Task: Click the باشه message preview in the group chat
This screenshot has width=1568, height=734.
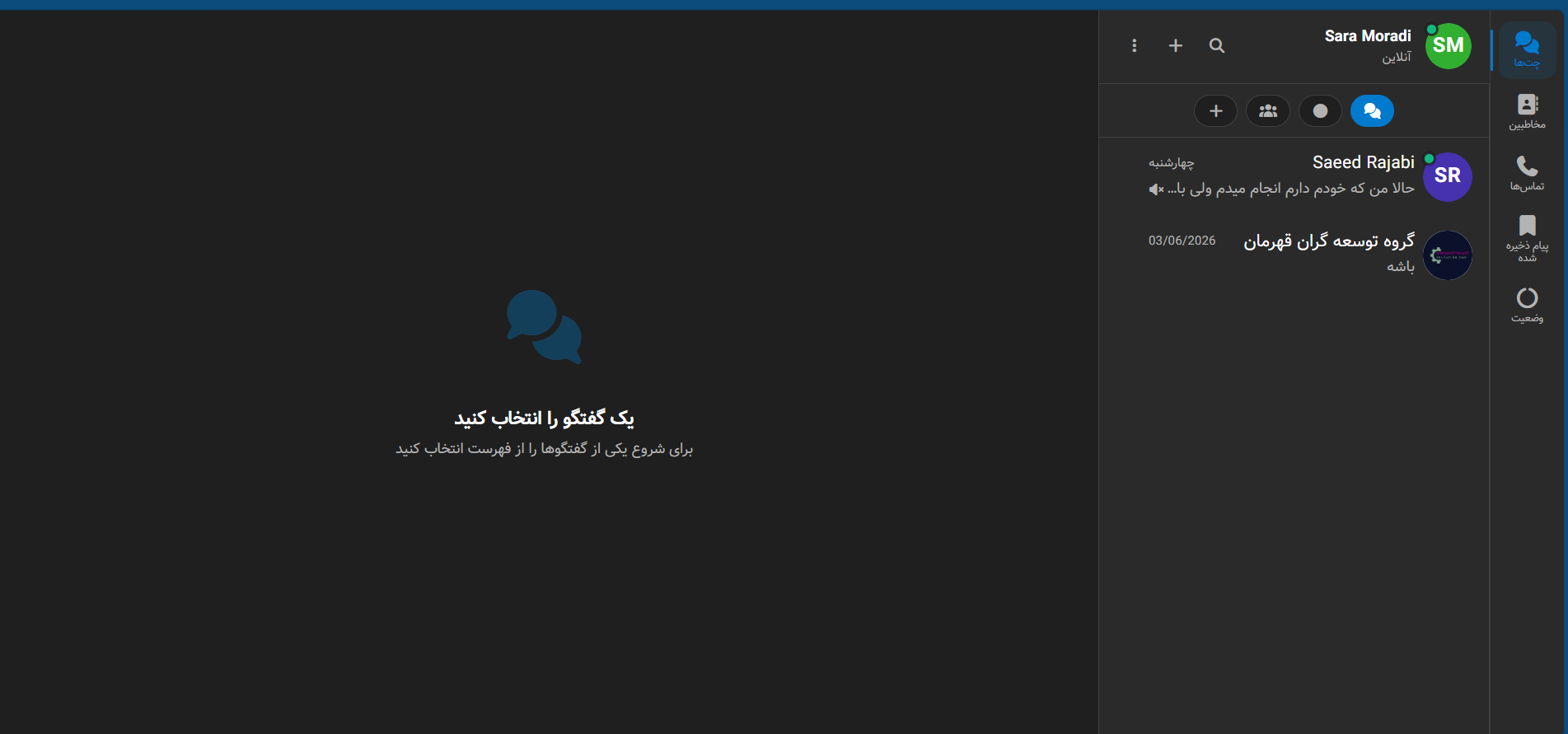Action: point(1400,266)
